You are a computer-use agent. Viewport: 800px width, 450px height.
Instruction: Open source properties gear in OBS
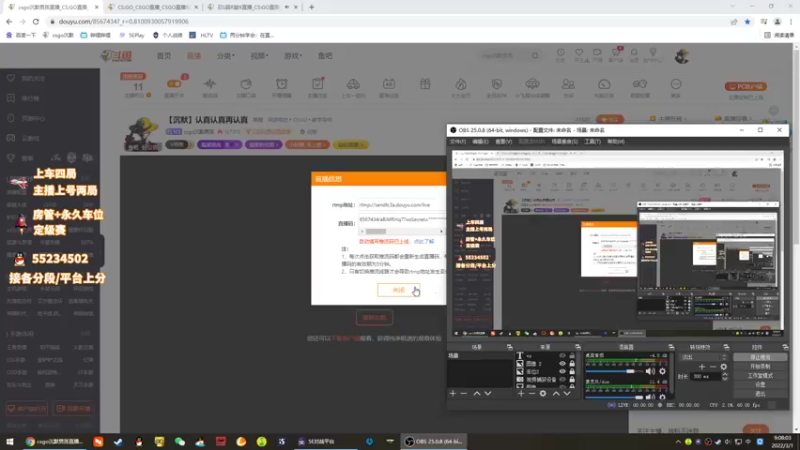[x=543, y=393]
